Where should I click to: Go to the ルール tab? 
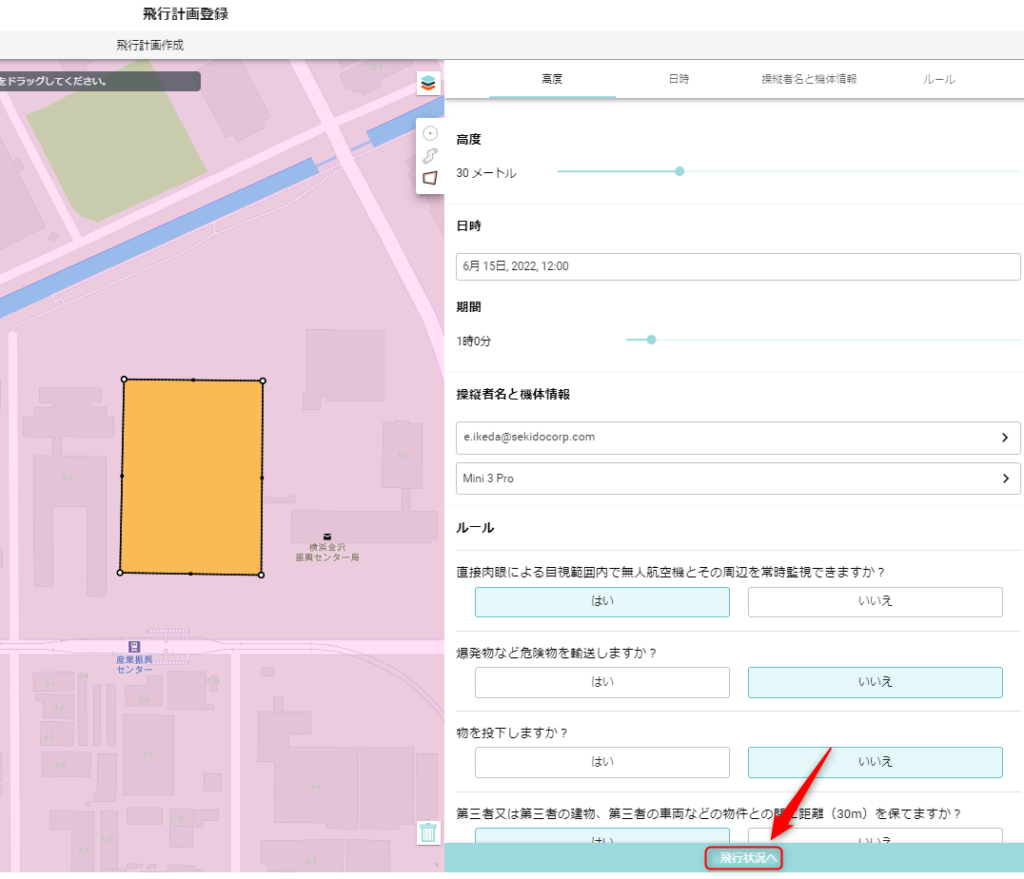(939, 79)
